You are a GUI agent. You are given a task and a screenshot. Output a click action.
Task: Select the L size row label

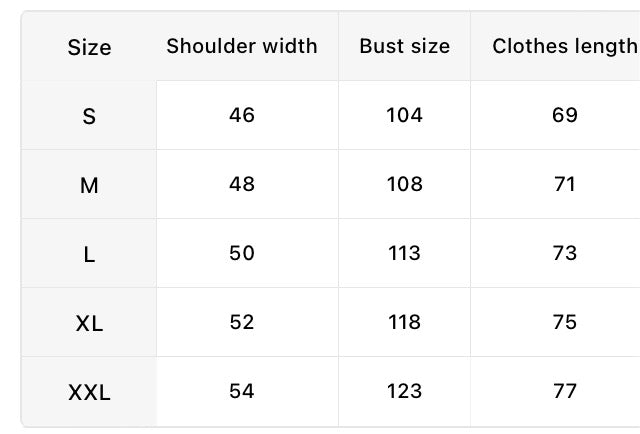[x=89, y=254]
